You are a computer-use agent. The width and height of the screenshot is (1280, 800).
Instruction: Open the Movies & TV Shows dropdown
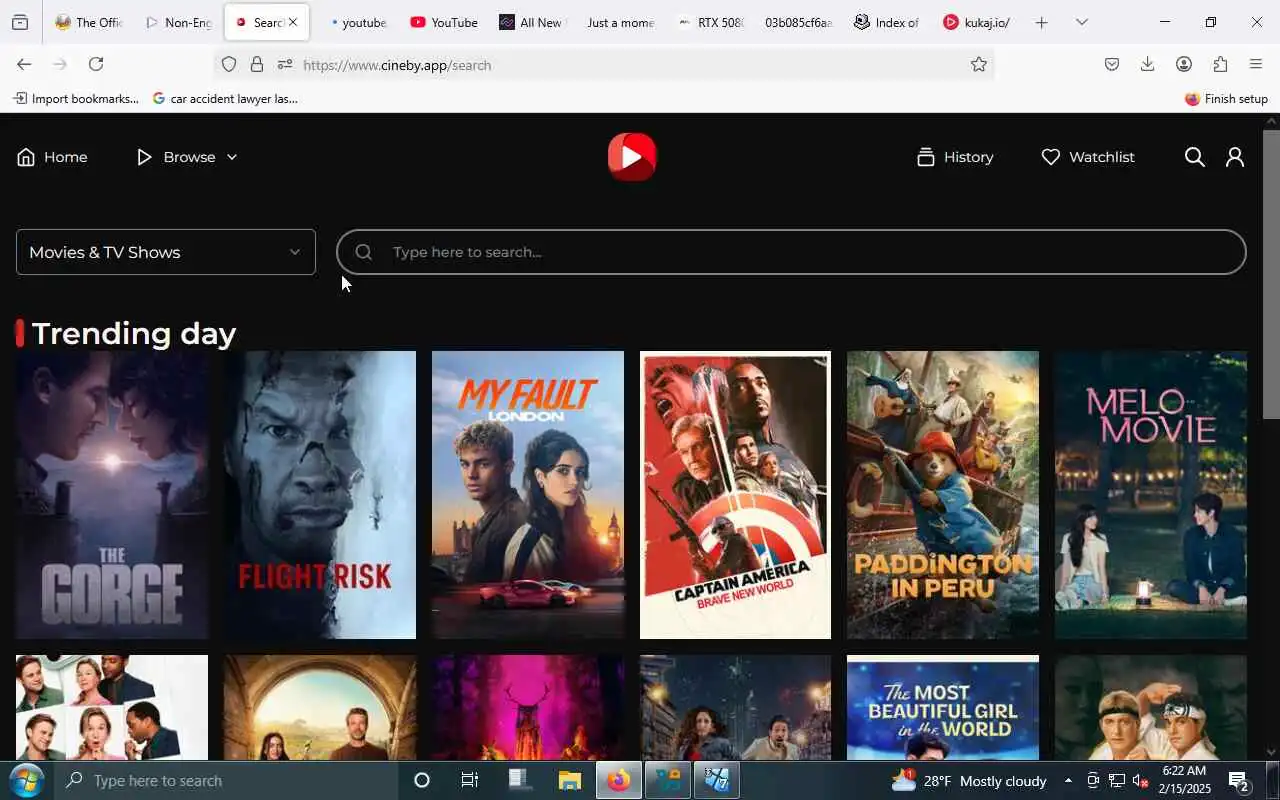pos(166,252)
